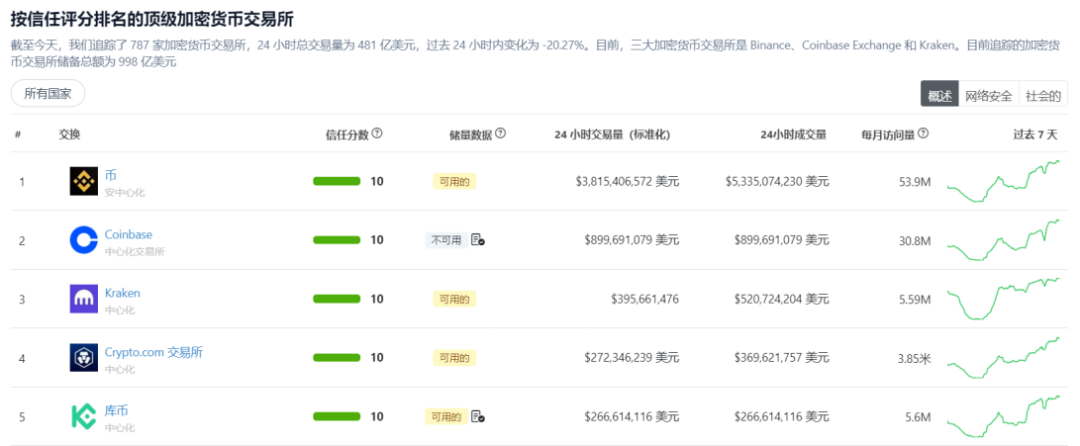This screenshot has height=446, width=1080.
Task: Click the Binance exchange logo icon
Action: (84, 181)
